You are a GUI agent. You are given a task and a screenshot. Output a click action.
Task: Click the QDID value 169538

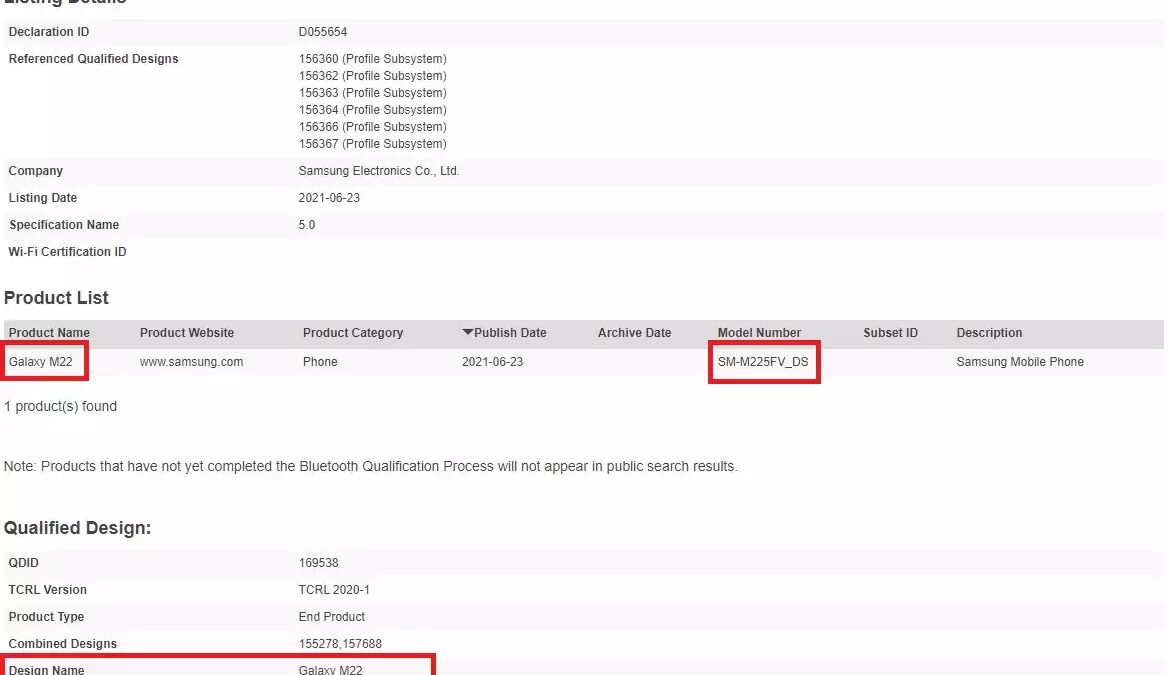318,563
